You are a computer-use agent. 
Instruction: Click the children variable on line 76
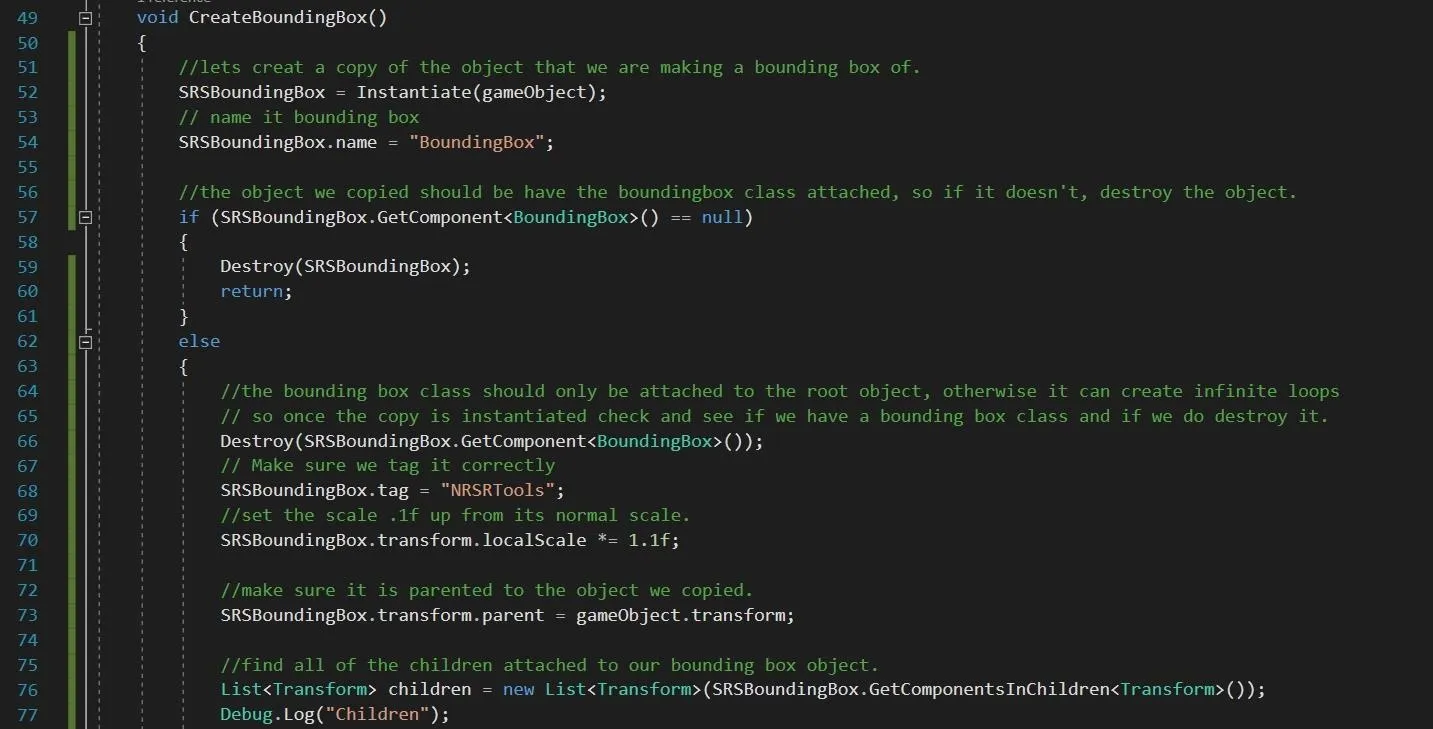click(429, 689)
